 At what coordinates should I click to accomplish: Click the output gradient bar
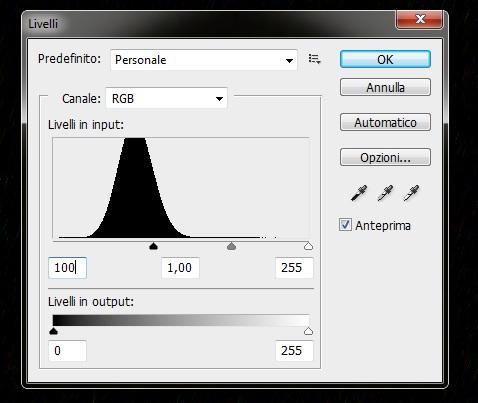point(181,320)
